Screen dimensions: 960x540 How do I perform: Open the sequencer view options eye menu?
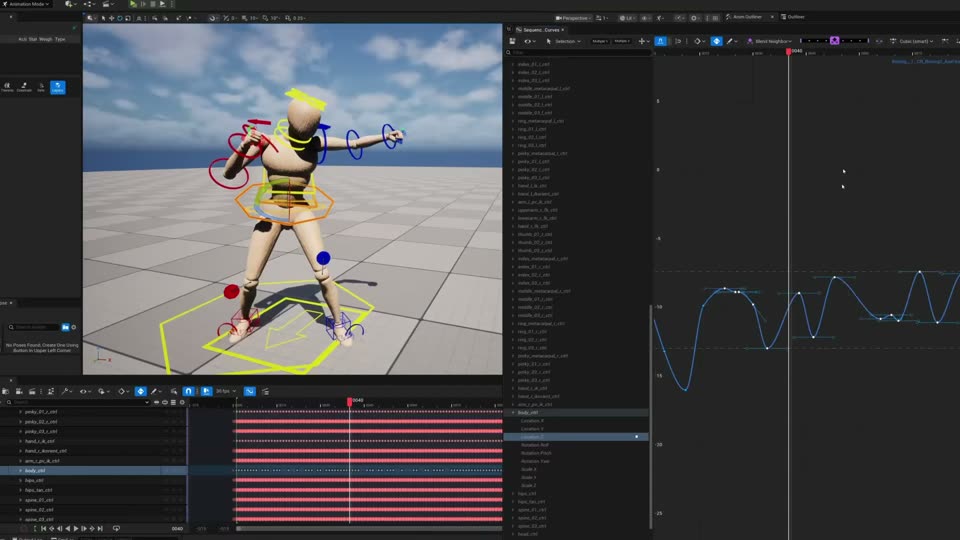(84, 391)
